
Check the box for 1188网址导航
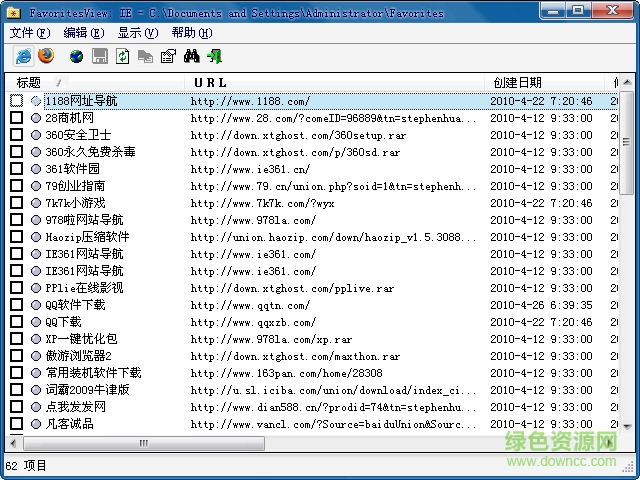(16, 101)
